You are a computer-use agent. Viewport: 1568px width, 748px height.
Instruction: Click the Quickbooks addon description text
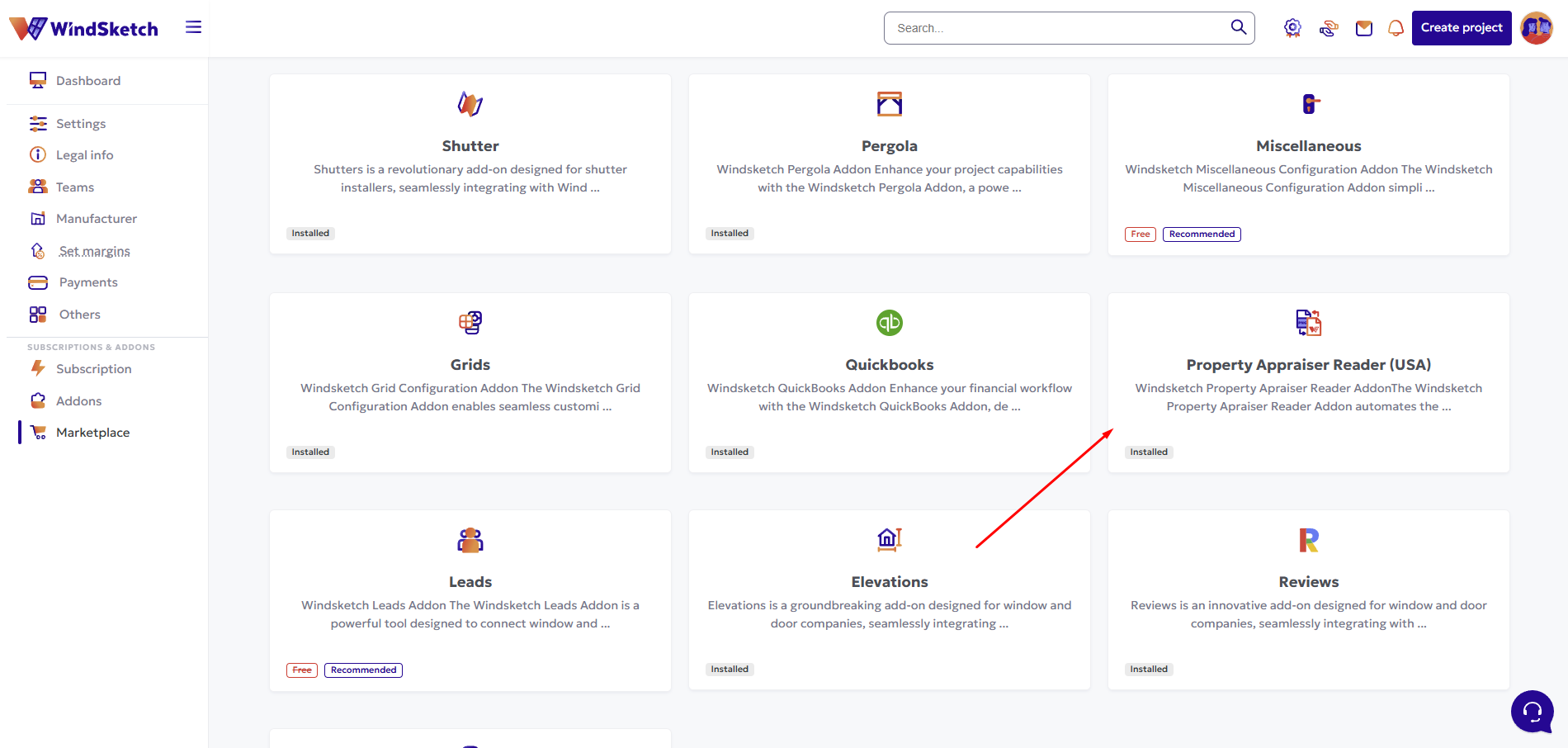pos(890,397)
